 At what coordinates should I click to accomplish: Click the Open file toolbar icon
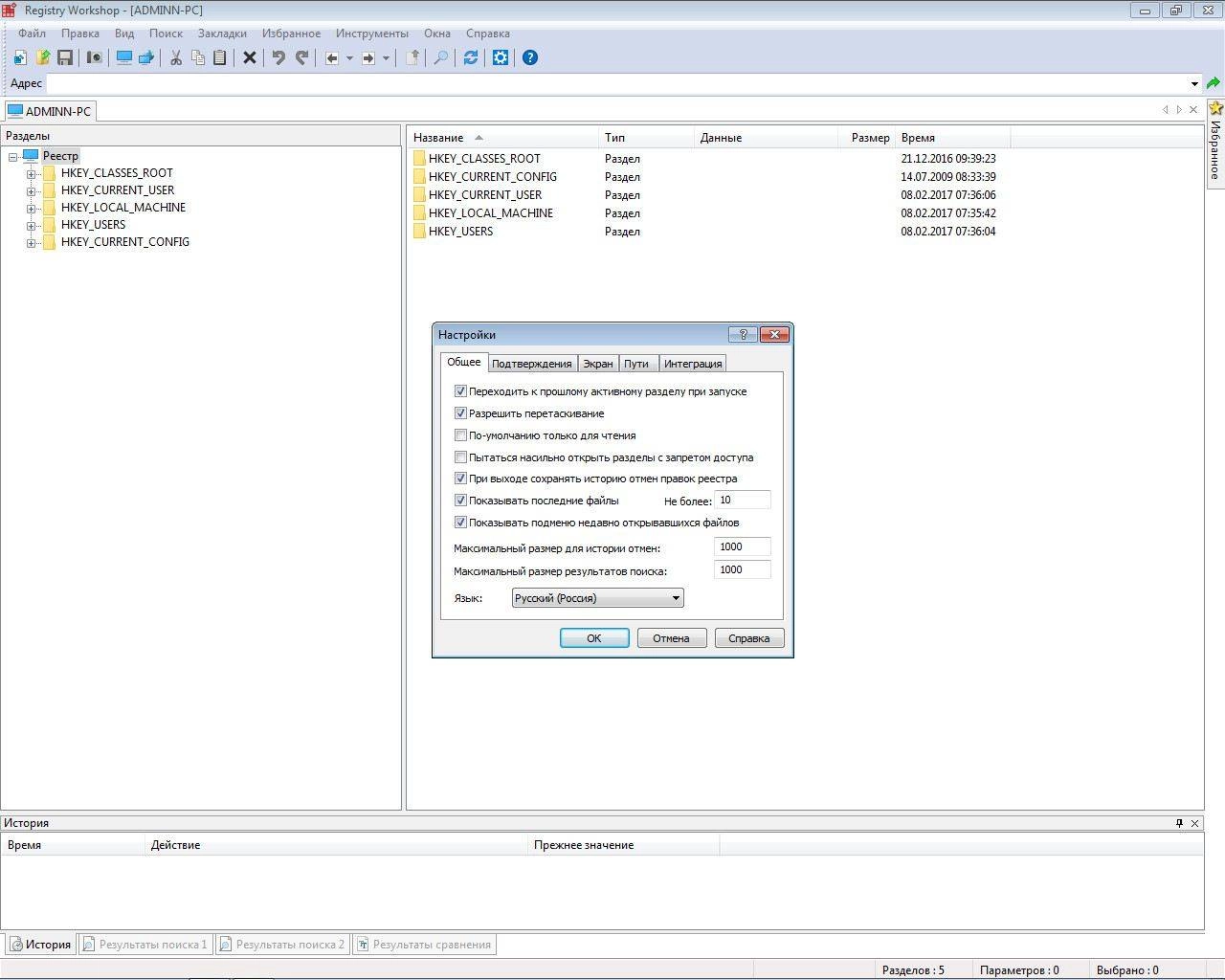pos(42,57)
